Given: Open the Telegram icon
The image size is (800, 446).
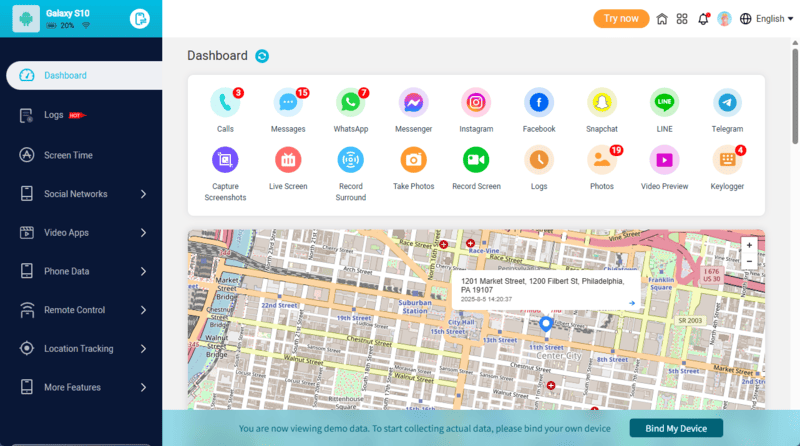Looking at the screenshot, I should pos(727,103).
